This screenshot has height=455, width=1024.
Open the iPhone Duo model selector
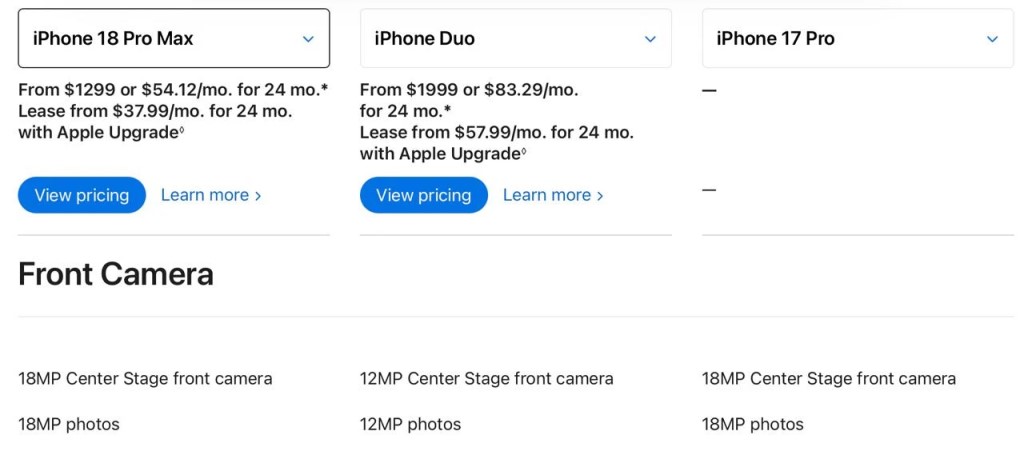pos(515,39)
